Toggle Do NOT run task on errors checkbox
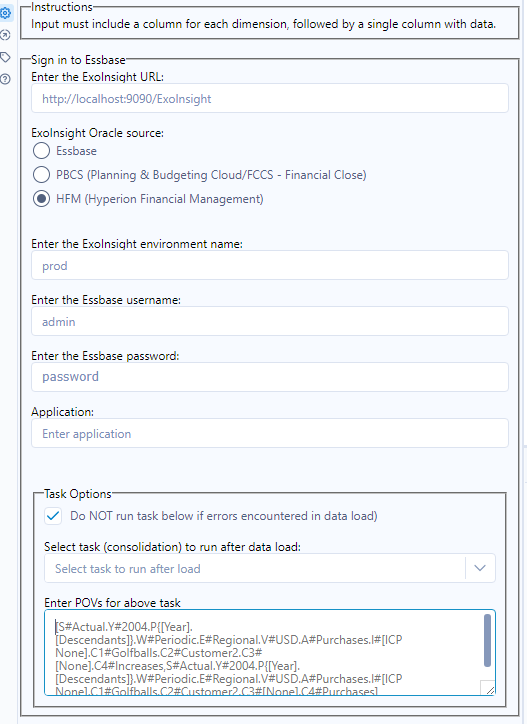Image resolution: width=527 pixels, height=724 pixels. tap(53, 516)
